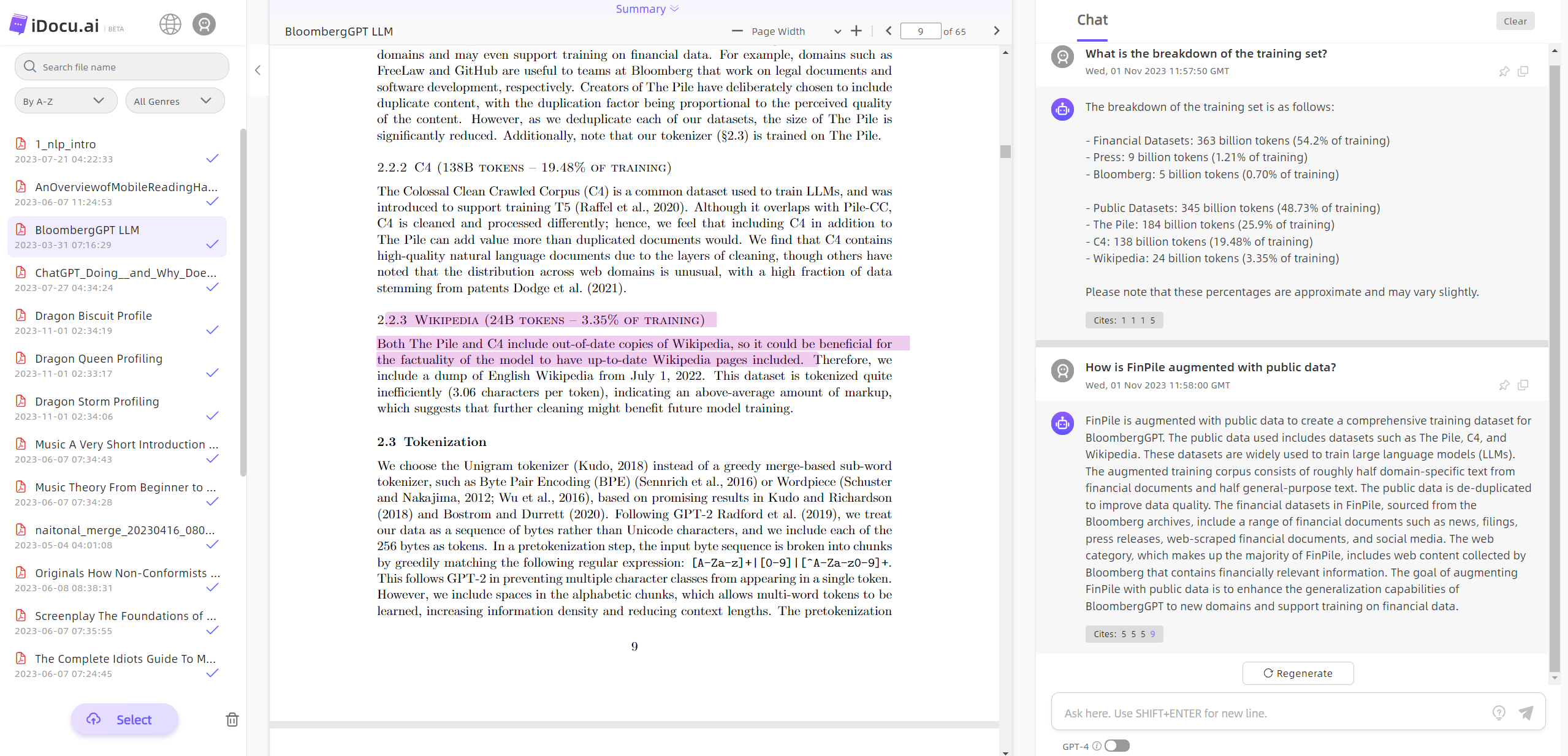The image size is (1568, 756).
Task: Toggle checkmark for Dragon Biscuit Profile
Action: [x=212, y=330]
